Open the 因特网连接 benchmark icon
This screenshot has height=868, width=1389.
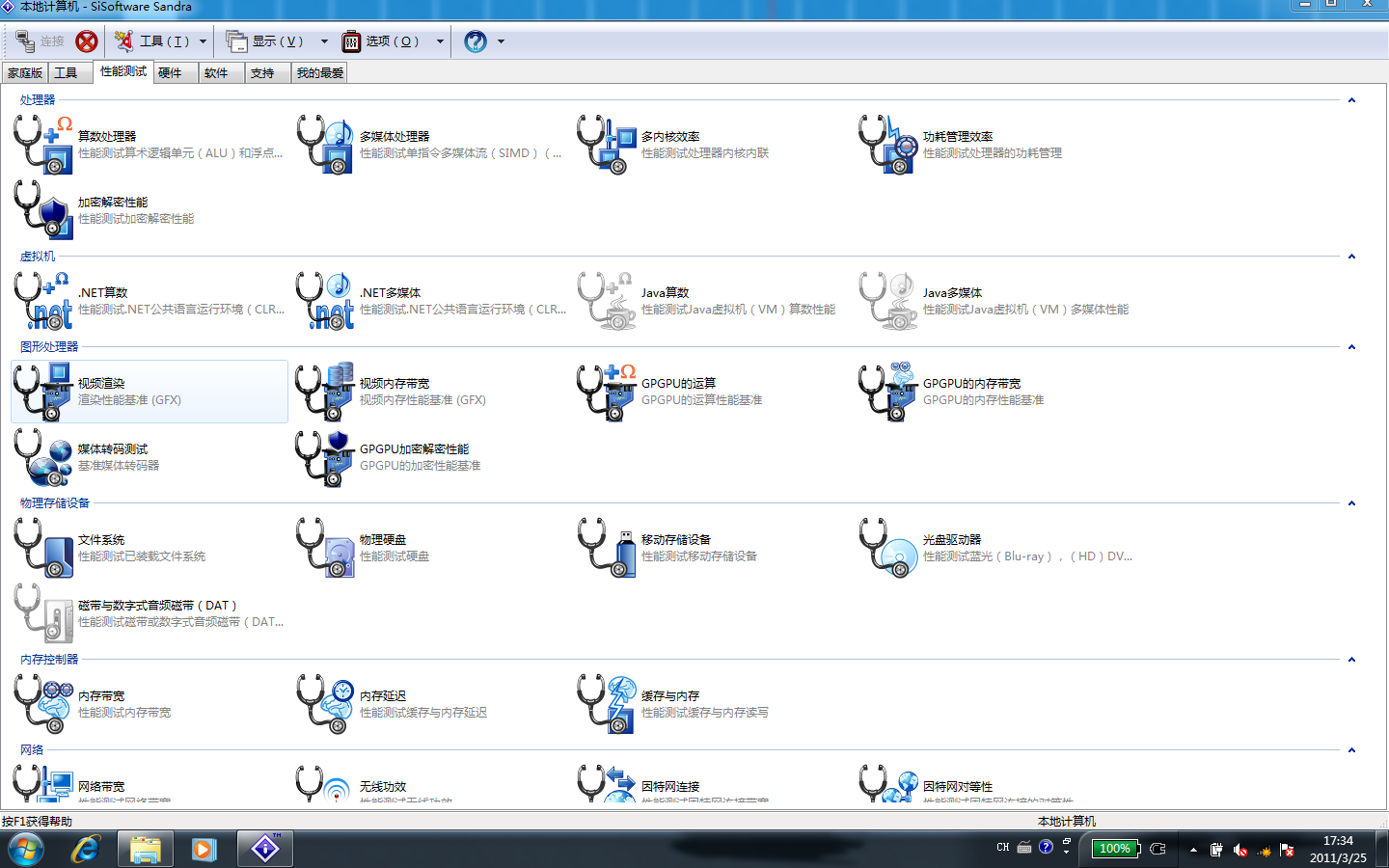(x=608, y=783)
